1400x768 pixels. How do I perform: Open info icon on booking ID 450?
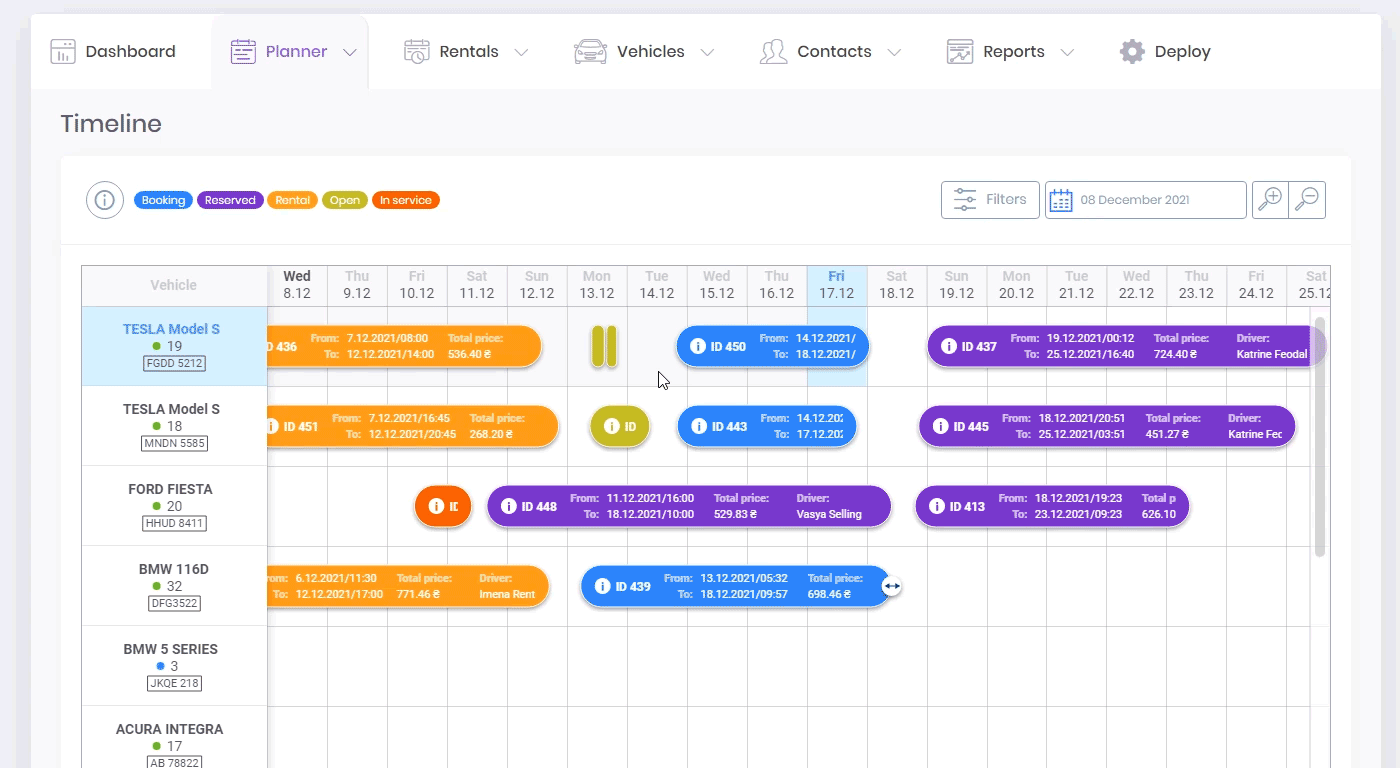(698, 347)
